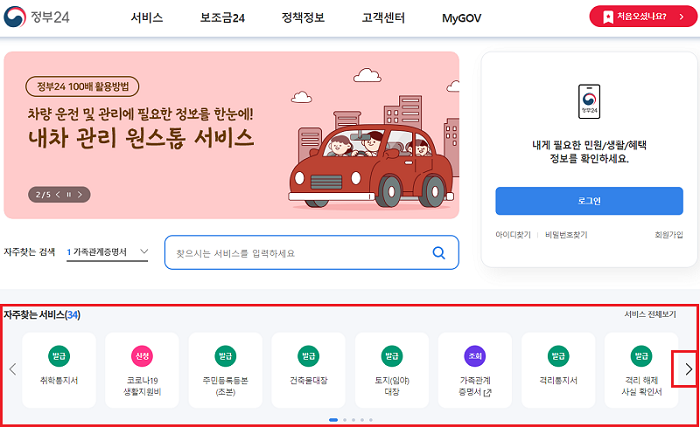
Task: Open the 격리통지서 service card
Action: pos(558,370)
